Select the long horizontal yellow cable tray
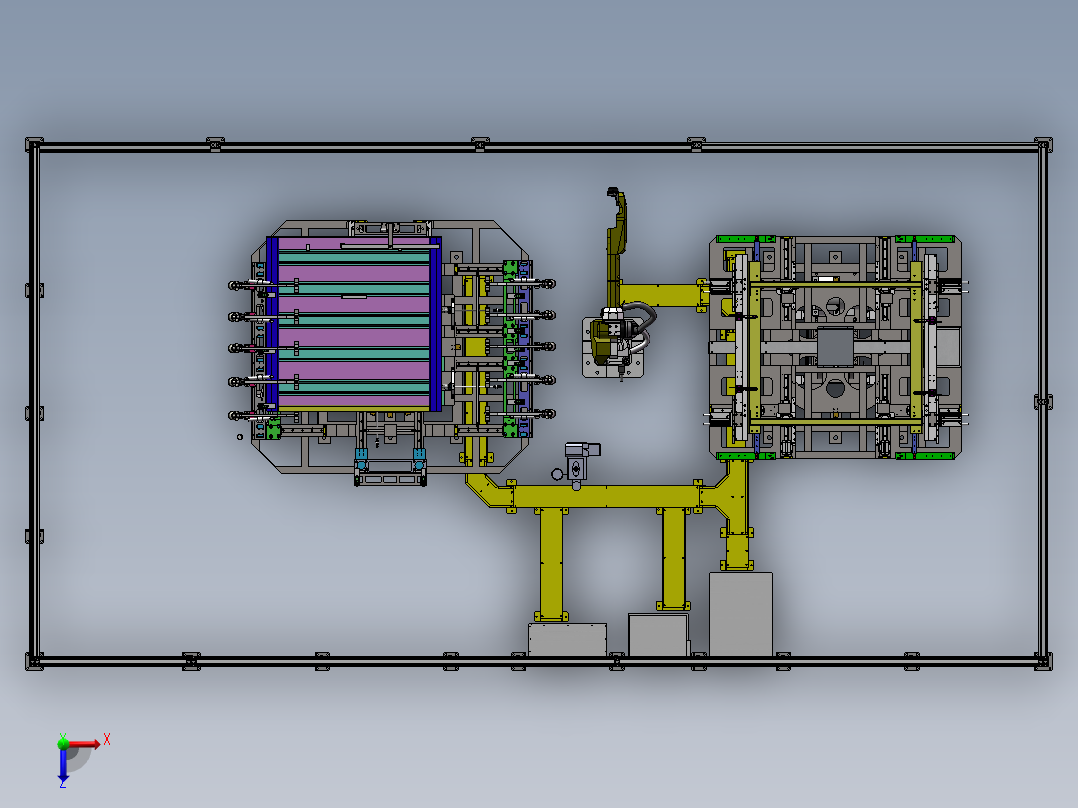The height and width of the screenshot is (808, 1078). click(605, 496)
